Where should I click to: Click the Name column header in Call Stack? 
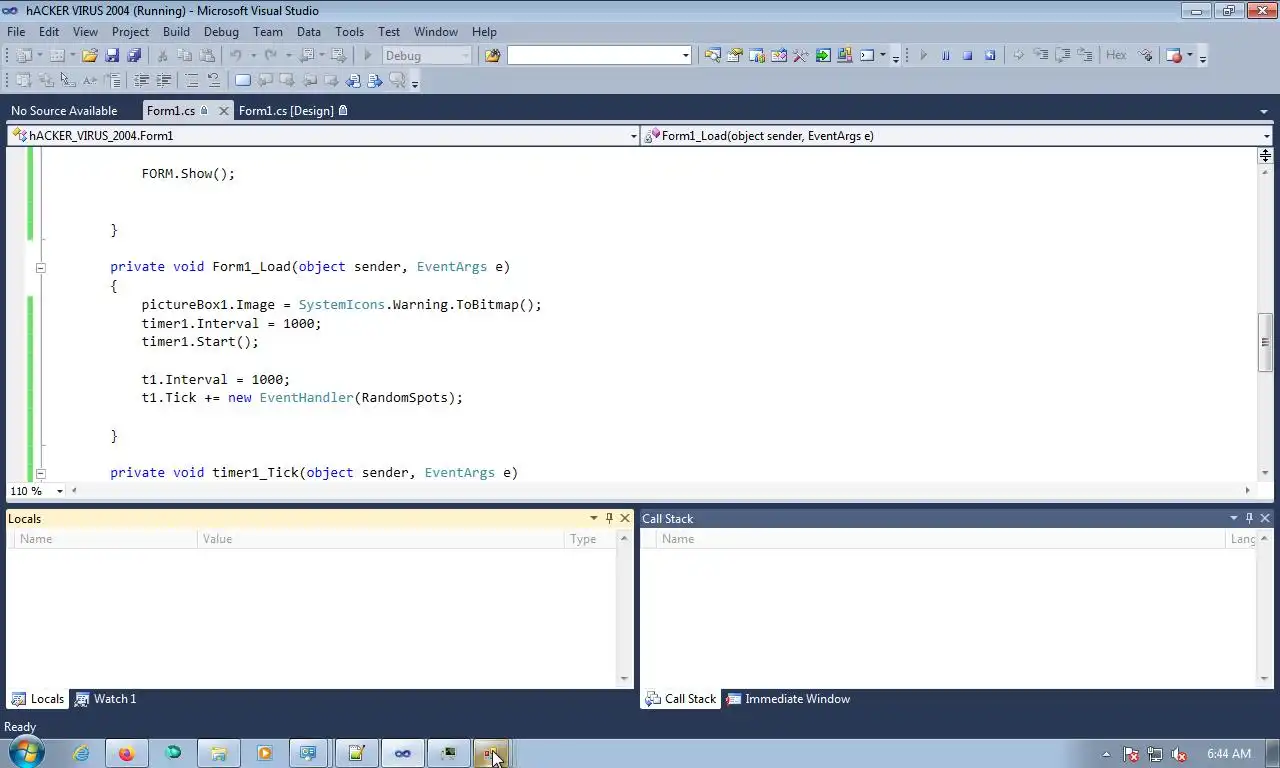pyautogui.click(x=941, y=539)
